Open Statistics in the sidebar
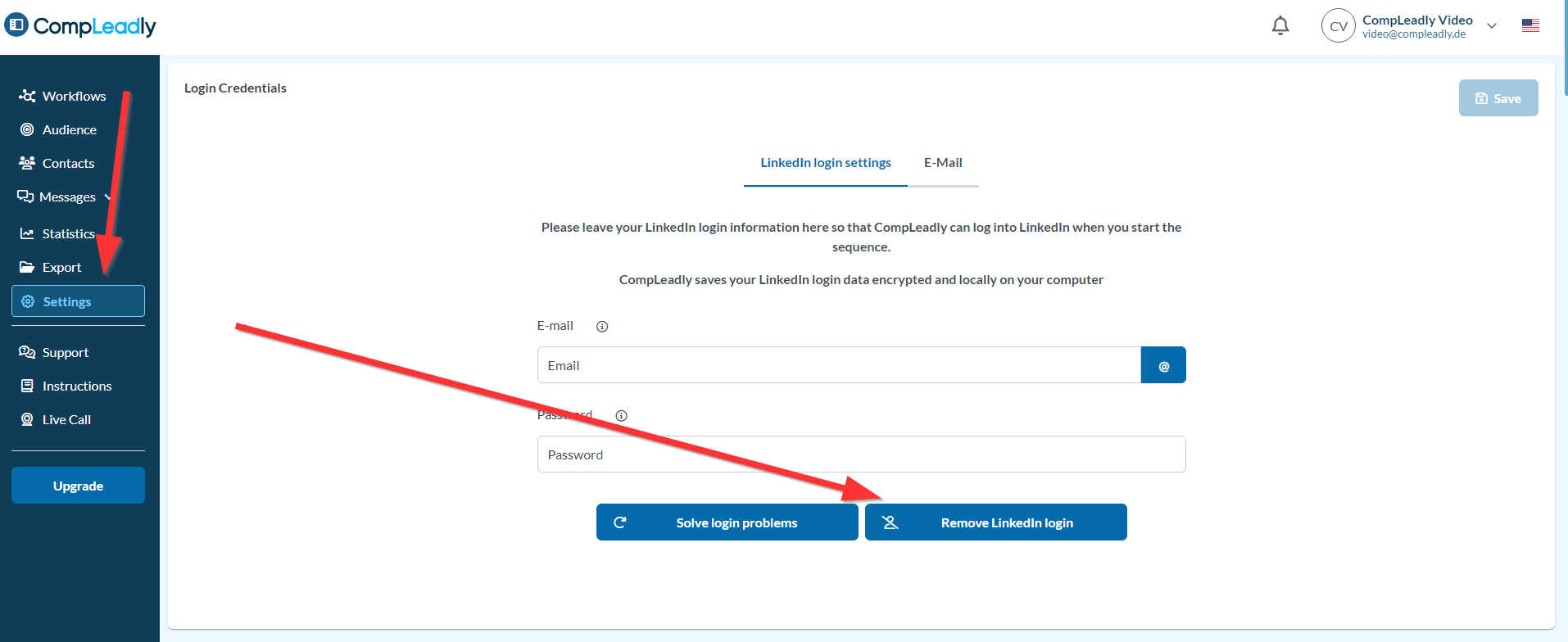 [x=57, y=233]
